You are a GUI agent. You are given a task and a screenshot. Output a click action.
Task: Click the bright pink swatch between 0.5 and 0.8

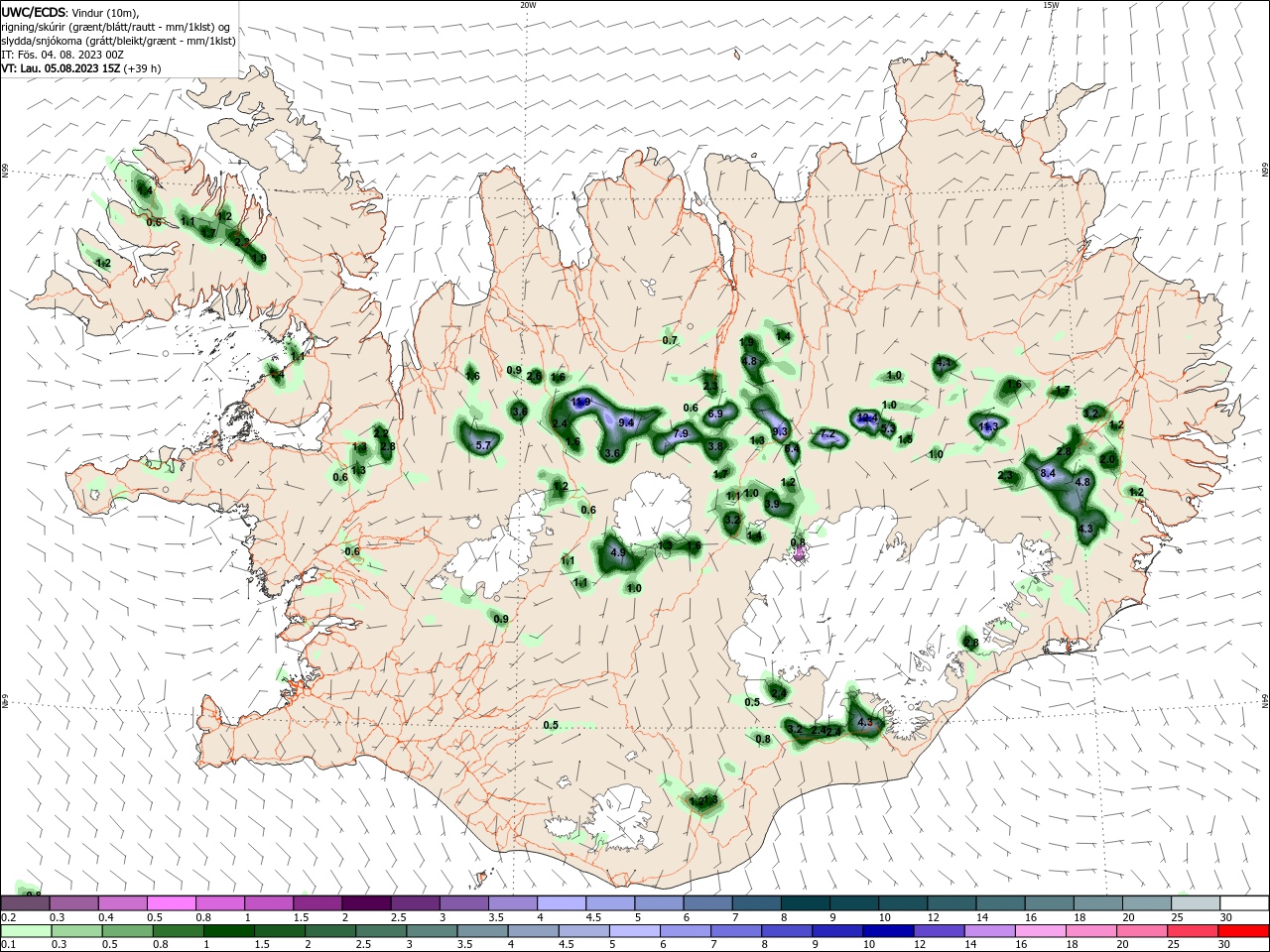pyautogui.click(x=172, y=903)
